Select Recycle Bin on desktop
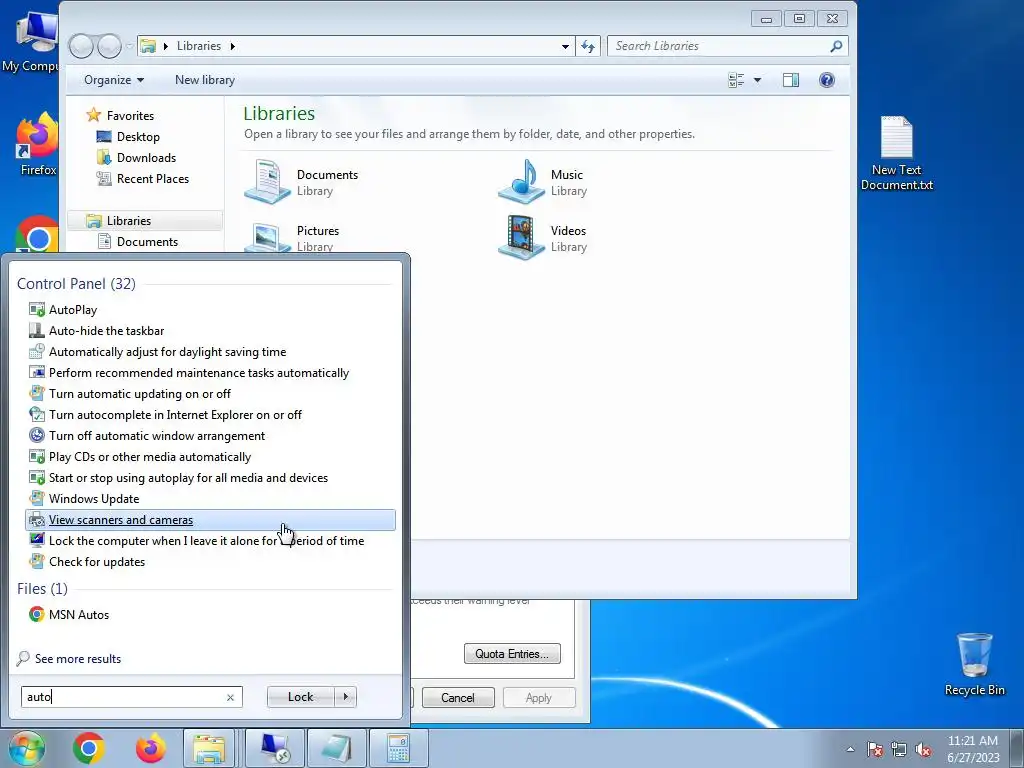Screen dimensions: 1024x768 (x=974, y=664)
